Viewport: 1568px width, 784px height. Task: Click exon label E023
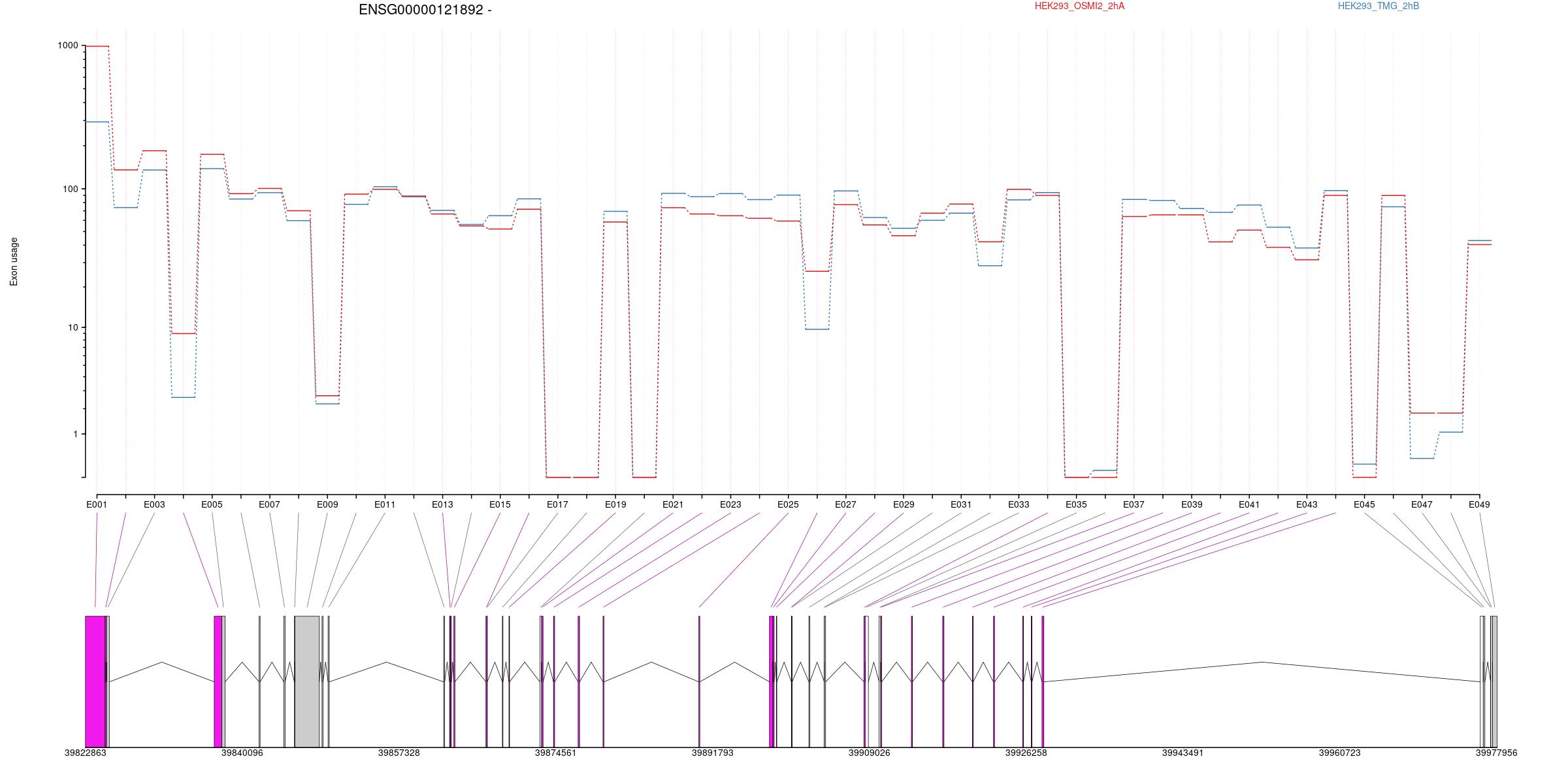[x=730, y=504]
